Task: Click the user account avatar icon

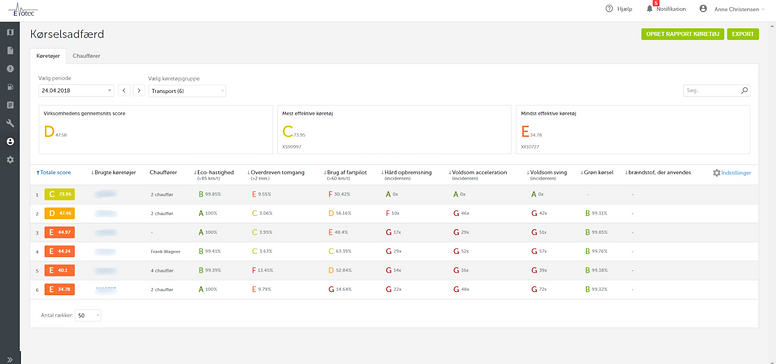Action: tap(703, 9)
